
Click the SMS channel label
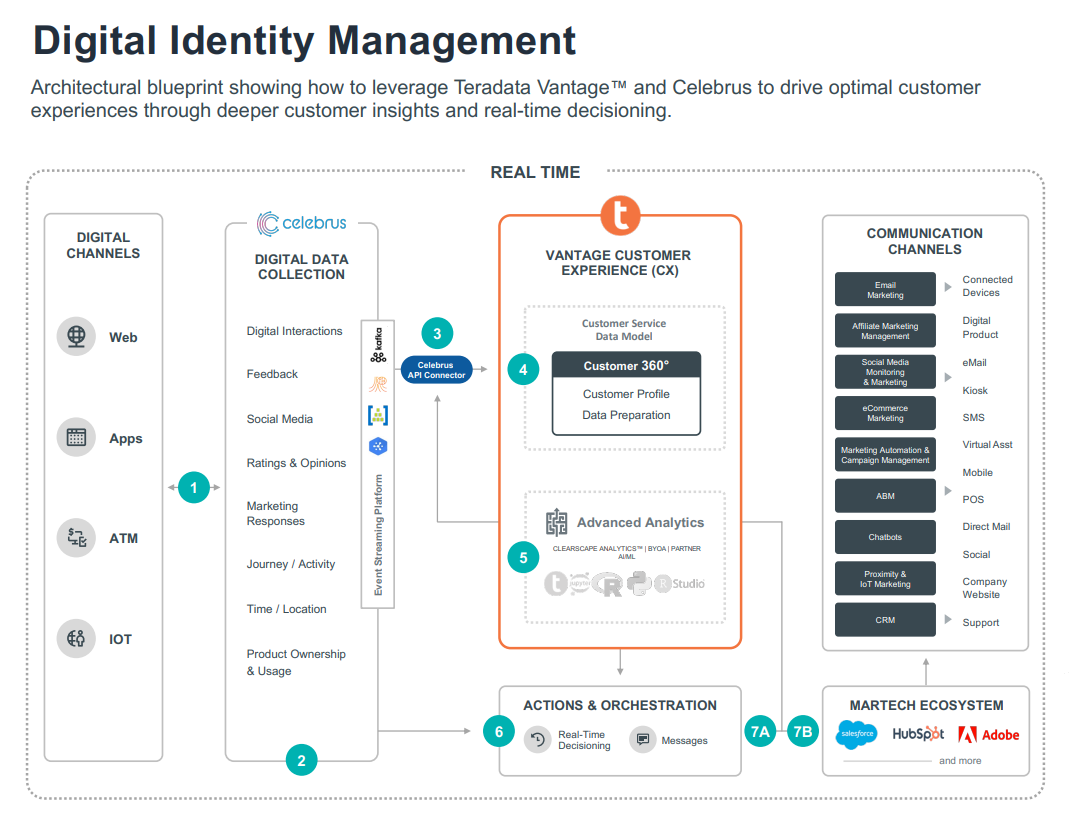(x=974, y=417)
